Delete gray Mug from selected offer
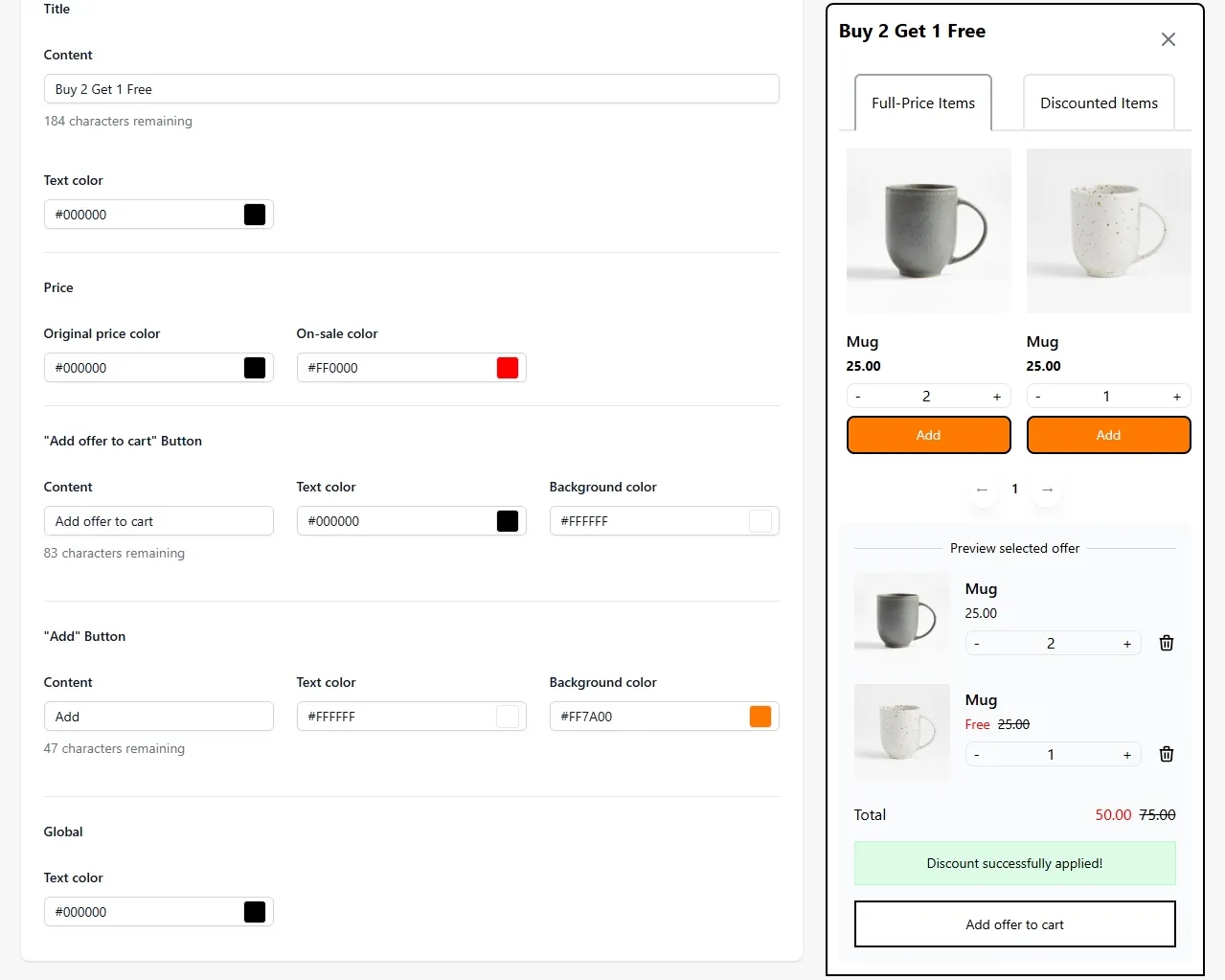This screenshot has width=1225, height=980. 1167,643
